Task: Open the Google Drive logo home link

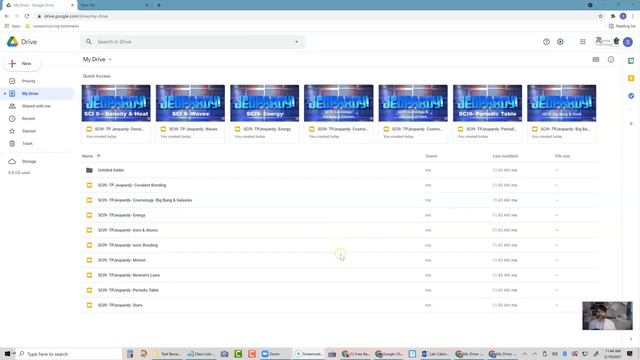Action: [22, 42]
